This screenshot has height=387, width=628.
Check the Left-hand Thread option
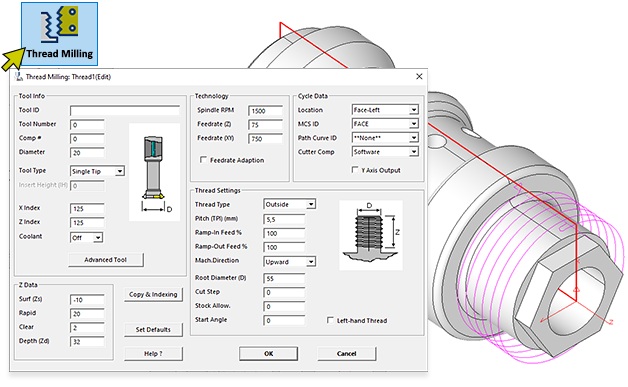pos(330,320)
